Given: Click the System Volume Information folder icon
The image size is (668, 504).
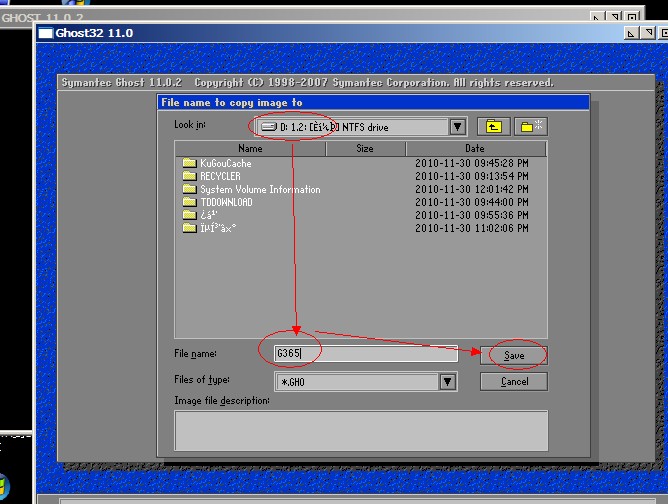Looking at the screenshot, I should [189, 189].
